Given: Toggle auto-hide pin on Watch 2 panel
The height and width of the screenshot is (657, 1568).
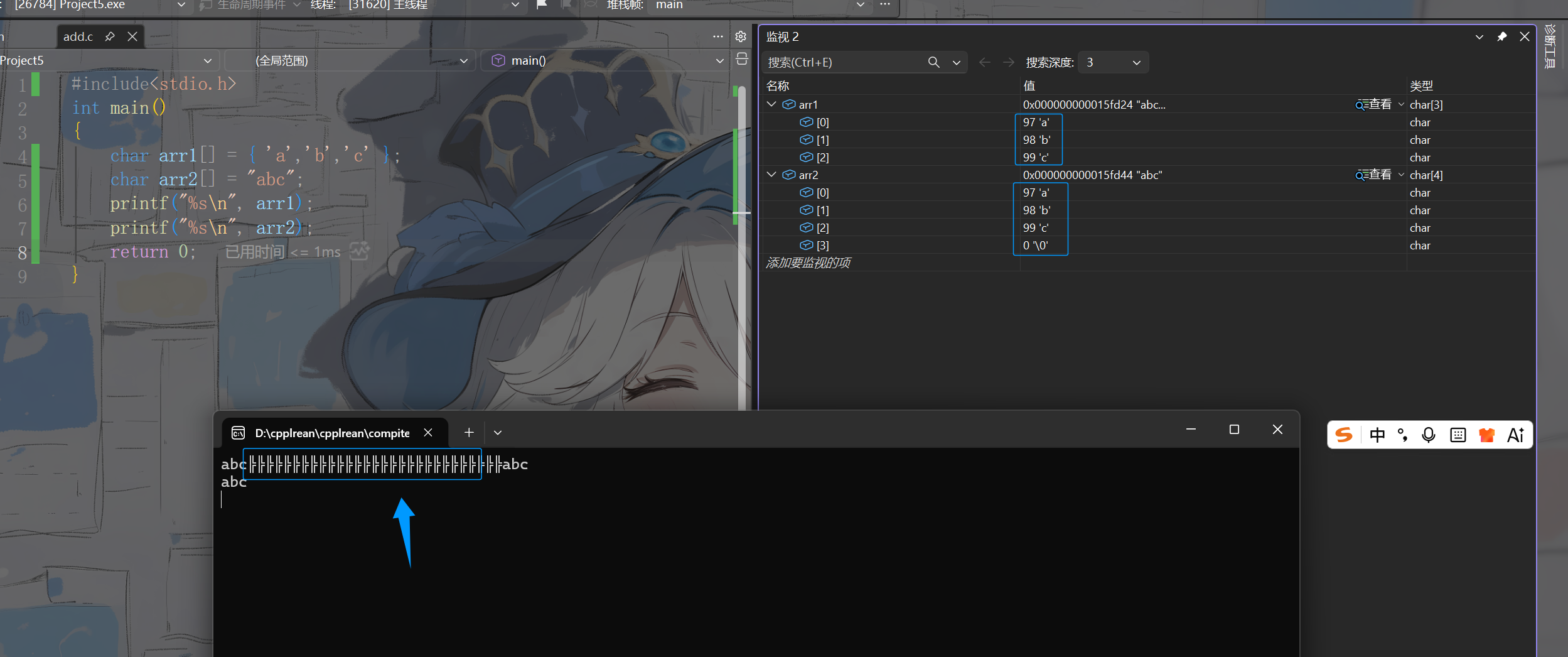Looking at the screenshot, I should 1502,37.
